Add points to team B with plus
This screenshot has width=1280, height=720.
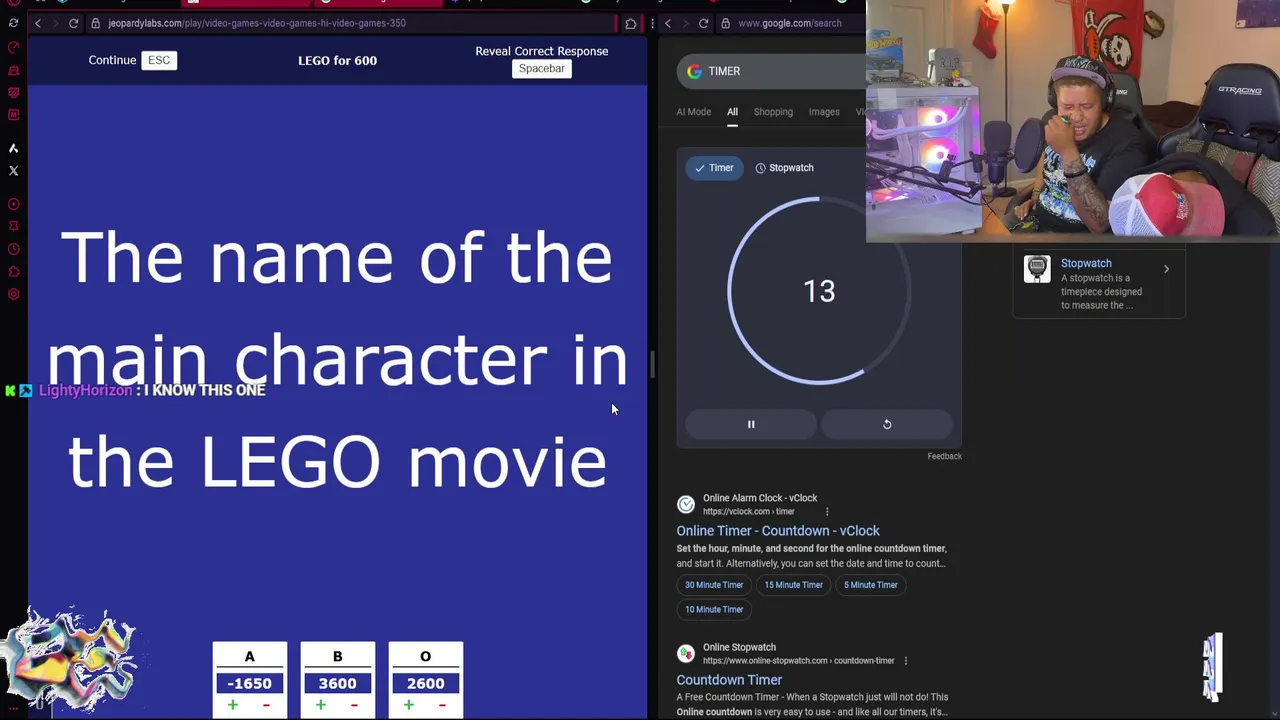(321, 705)
